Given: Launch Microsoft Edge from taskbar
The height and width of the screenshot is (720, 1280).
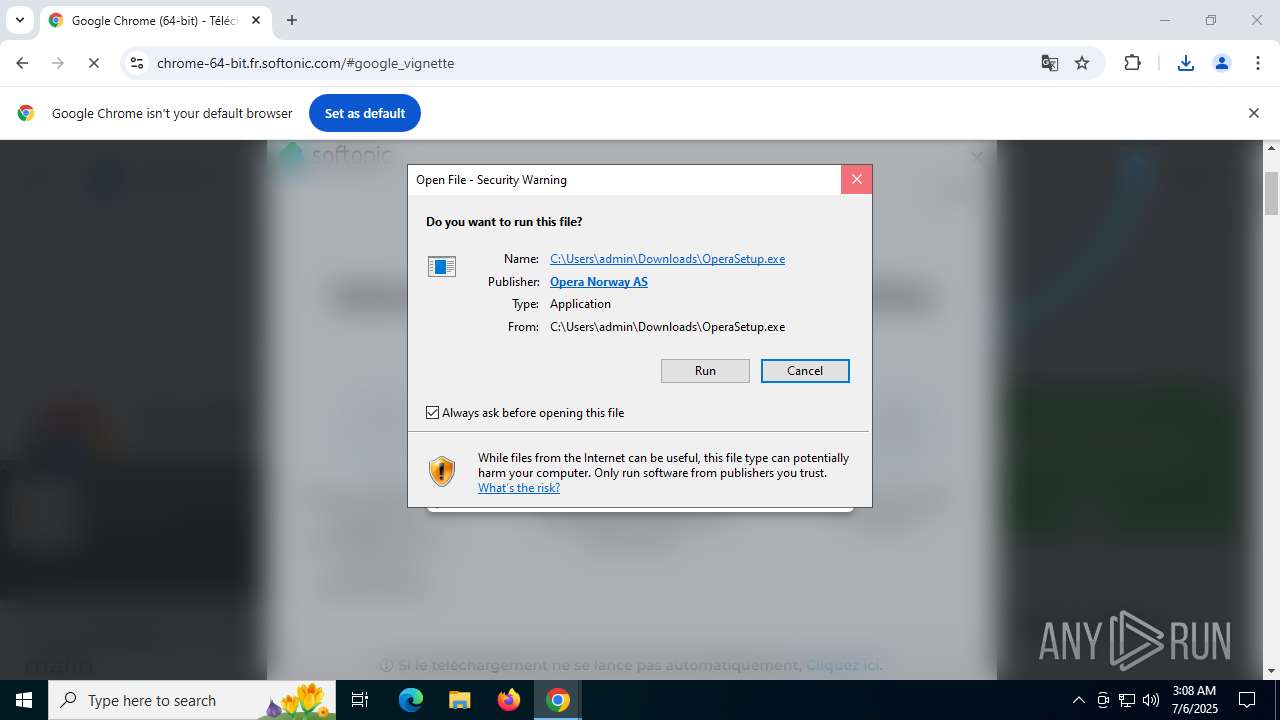Looking at the screenshot, I should [411, 700].
